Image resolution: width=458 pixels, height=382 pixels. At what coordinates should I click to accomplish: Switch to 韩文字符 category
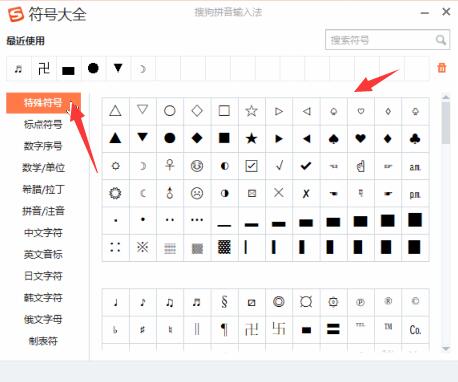point(43,298)
